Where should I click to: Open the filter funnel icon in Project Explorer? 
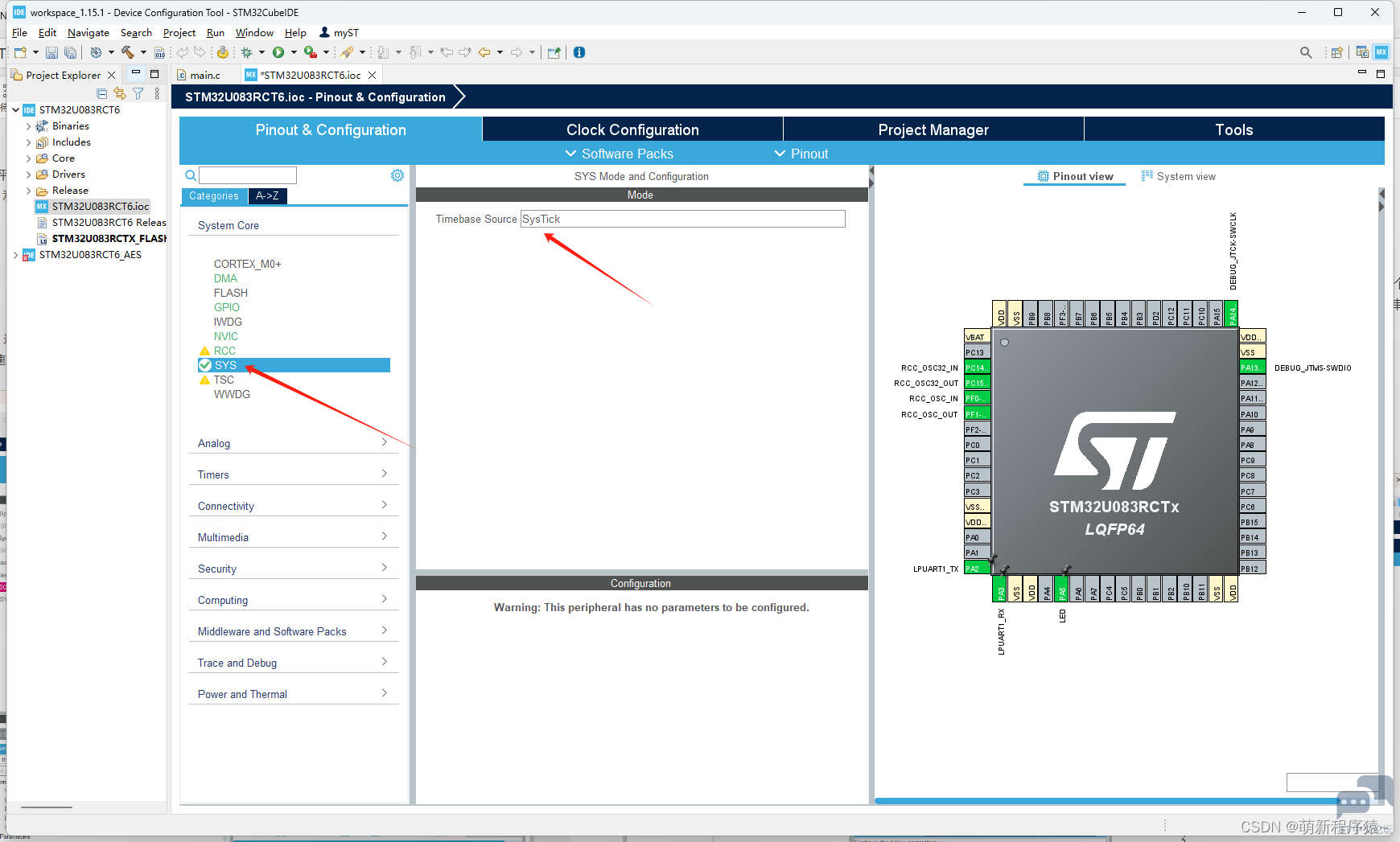138,94
